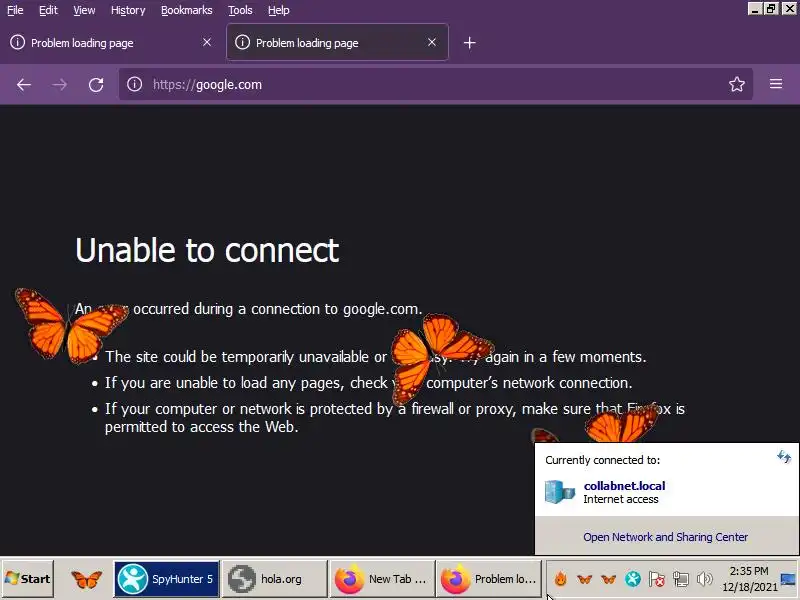
Task: Open the volume speaker tray icon
Action: (705, 579)
